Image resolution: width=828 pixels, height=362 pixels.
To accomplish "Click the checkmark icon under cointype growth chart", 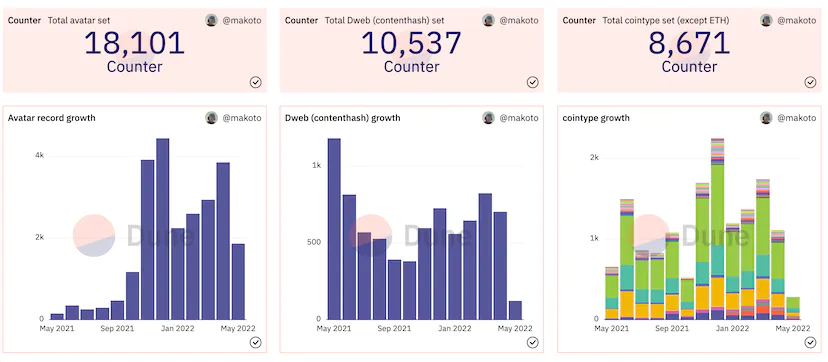I will (x=811, y=342).
